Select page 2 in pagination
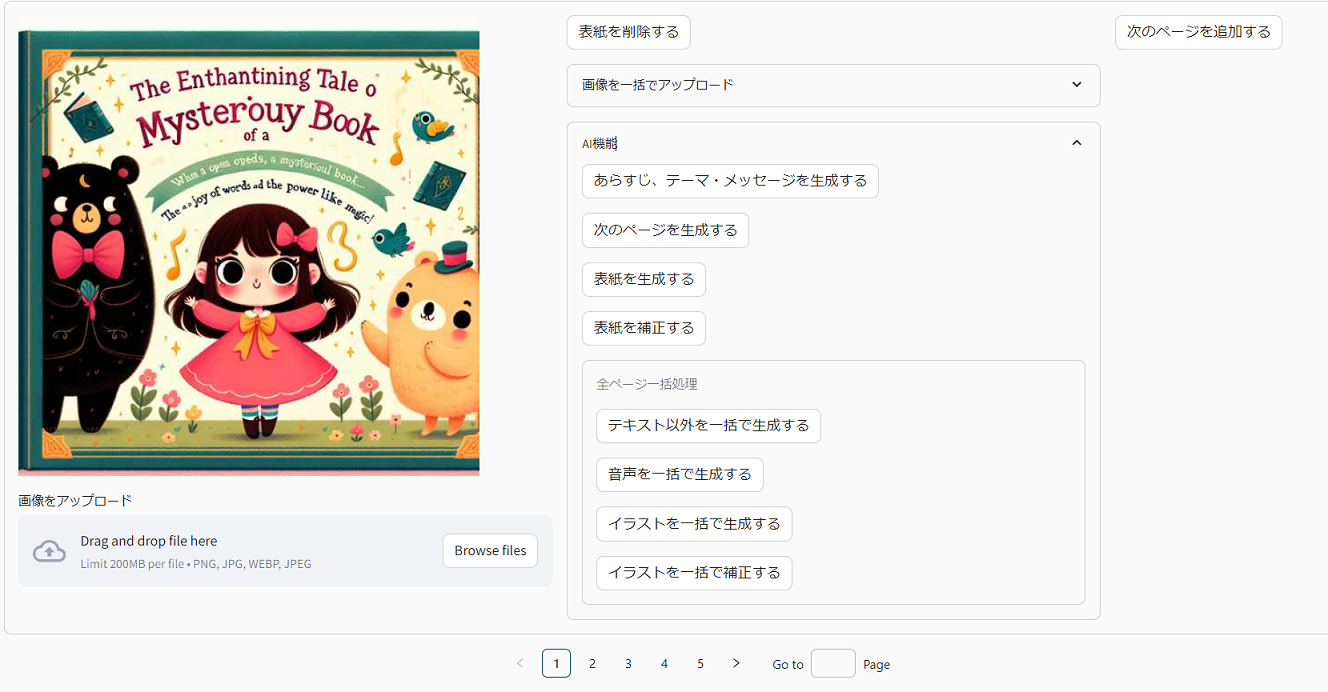The width and height of the screenshot is (1328, 692). (592, 663)
